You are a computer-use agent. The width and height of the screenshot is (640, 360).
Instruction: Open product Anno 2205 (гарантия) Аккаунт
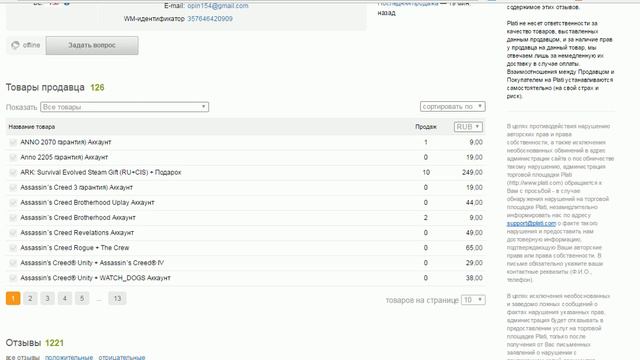[64, 157]
